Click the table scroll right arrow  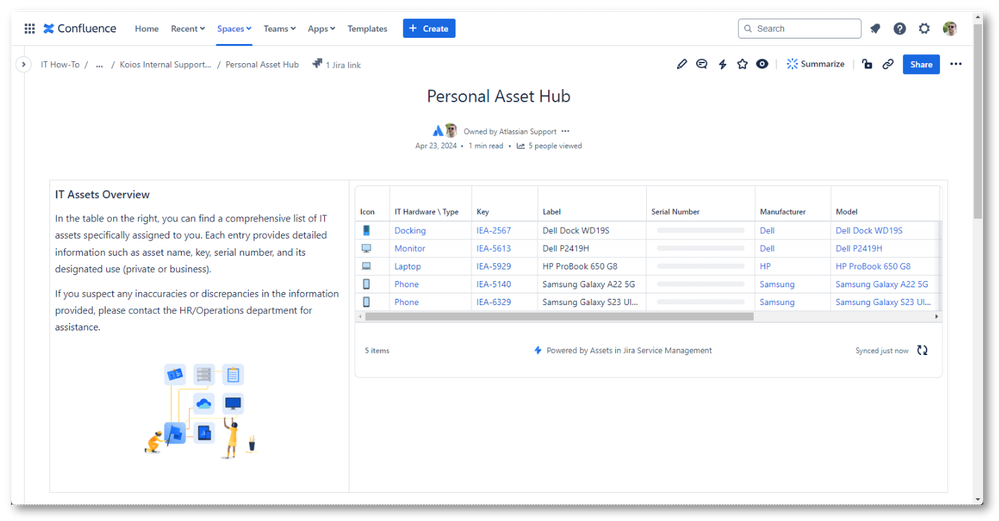(937, 317)
